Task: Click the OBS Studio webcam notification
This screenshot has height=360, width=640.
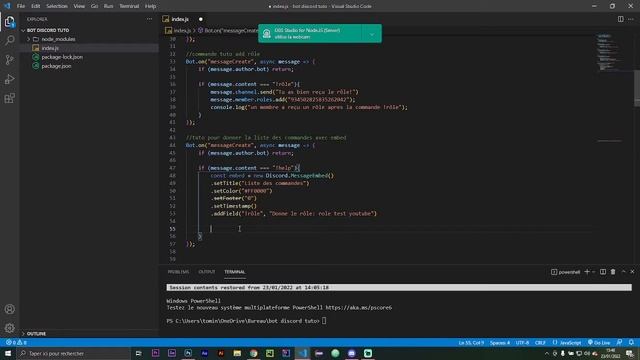Action: click(320, 34)
